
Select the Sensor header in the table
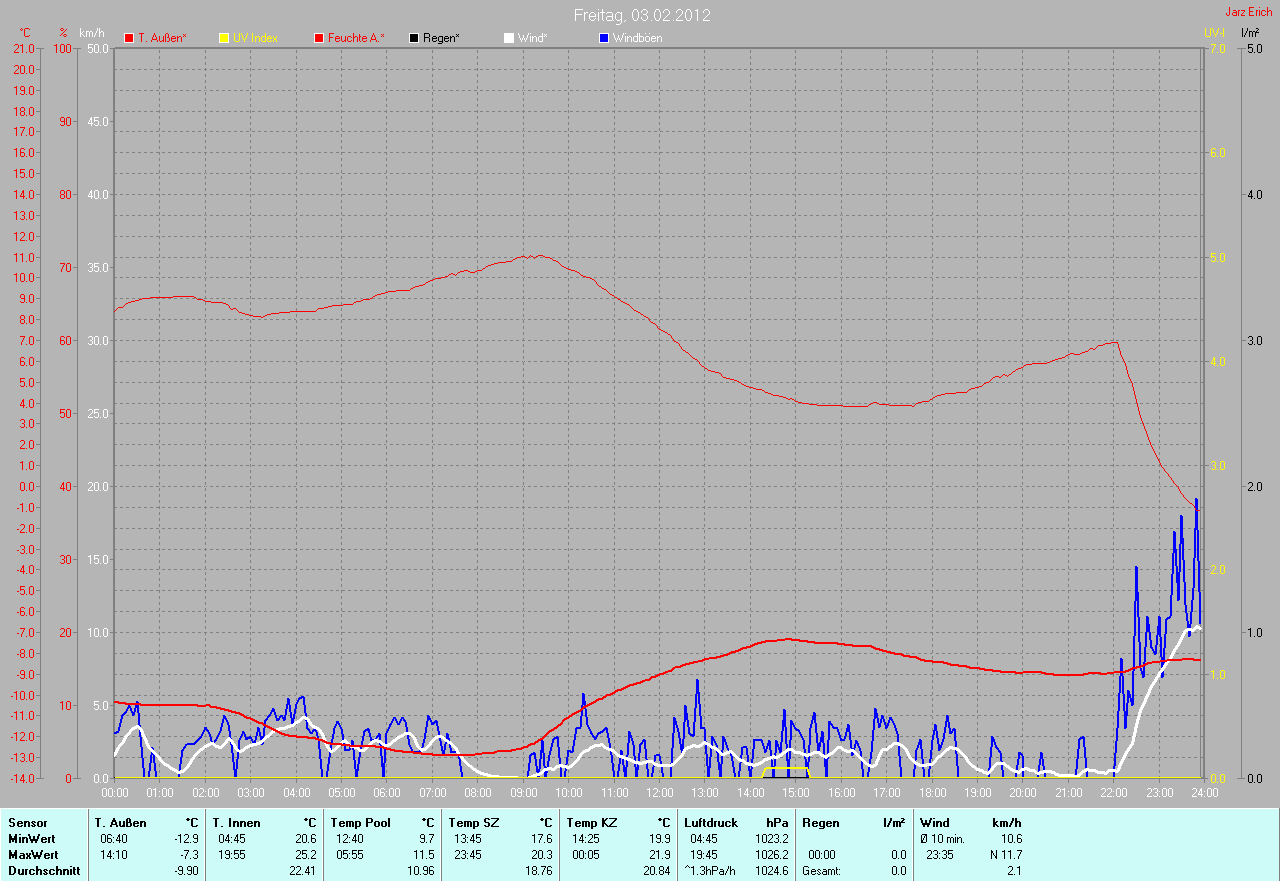(x=27, y=823)
